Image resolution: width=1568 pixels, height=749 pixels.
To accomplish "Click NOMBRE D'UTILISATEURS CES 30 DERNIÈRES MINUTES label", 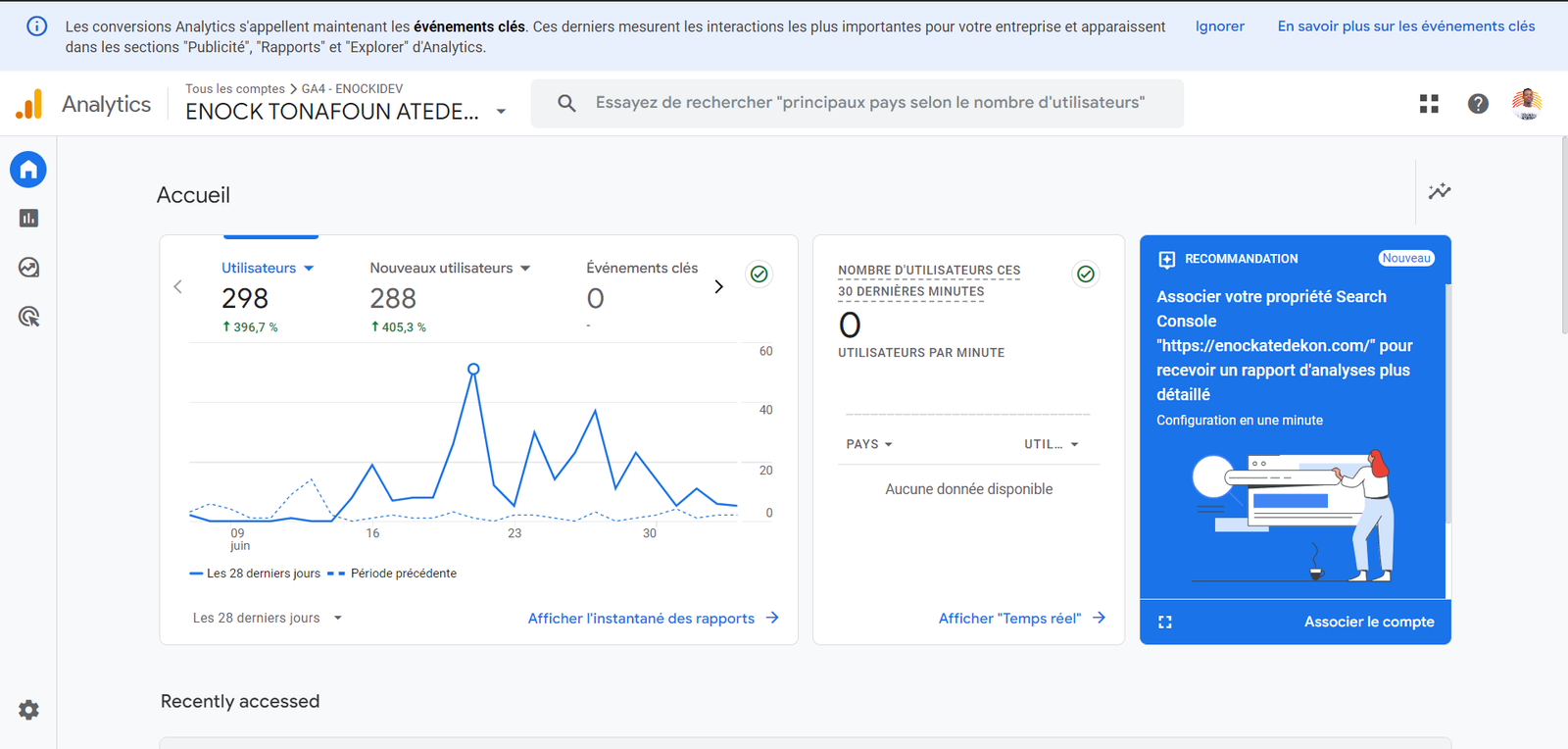I will pyautogui.click(x=929, y=280).
